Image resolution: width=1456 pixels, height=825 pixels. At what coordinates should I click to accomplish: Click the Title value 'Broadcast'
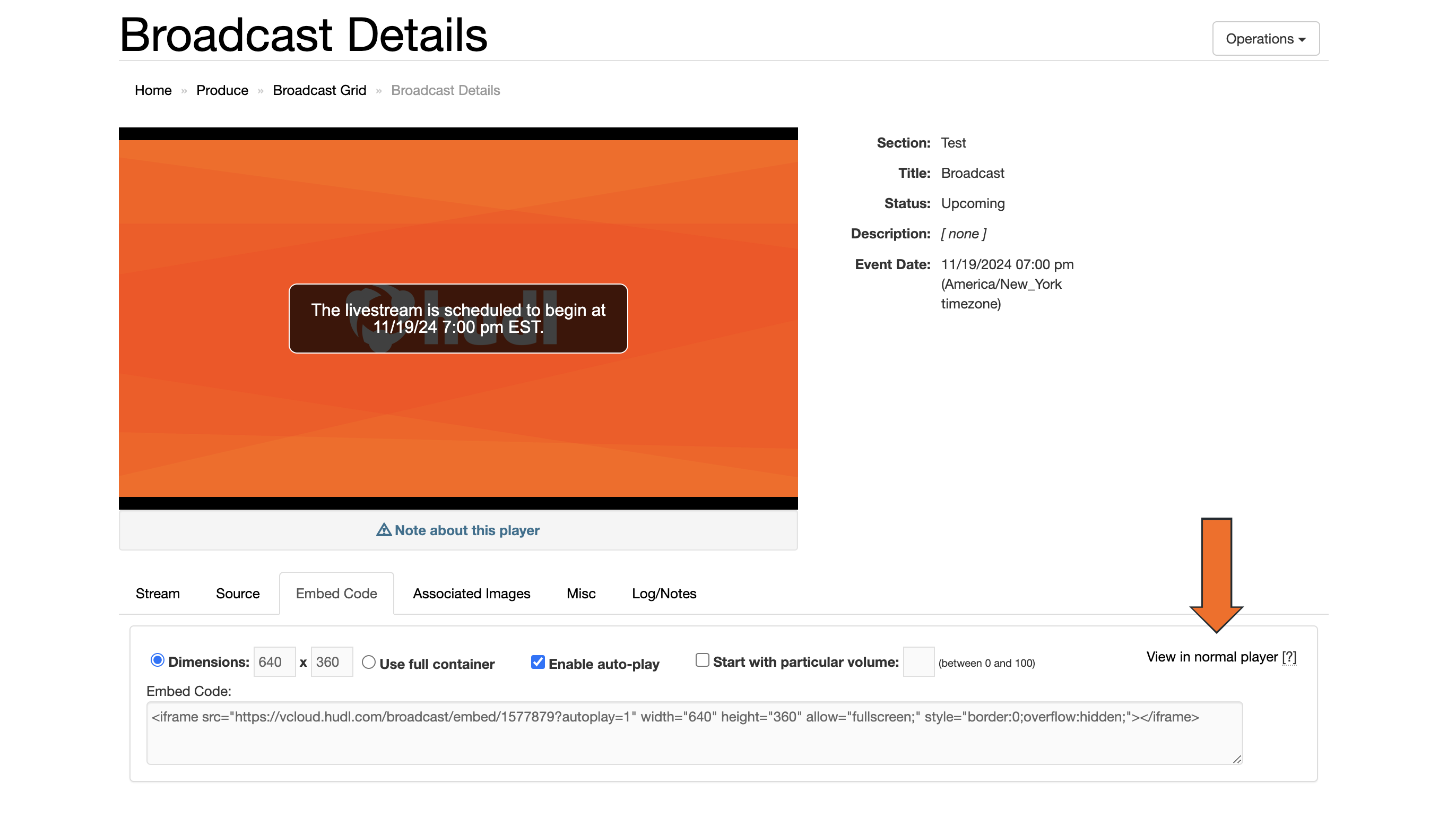click(973, 173)
